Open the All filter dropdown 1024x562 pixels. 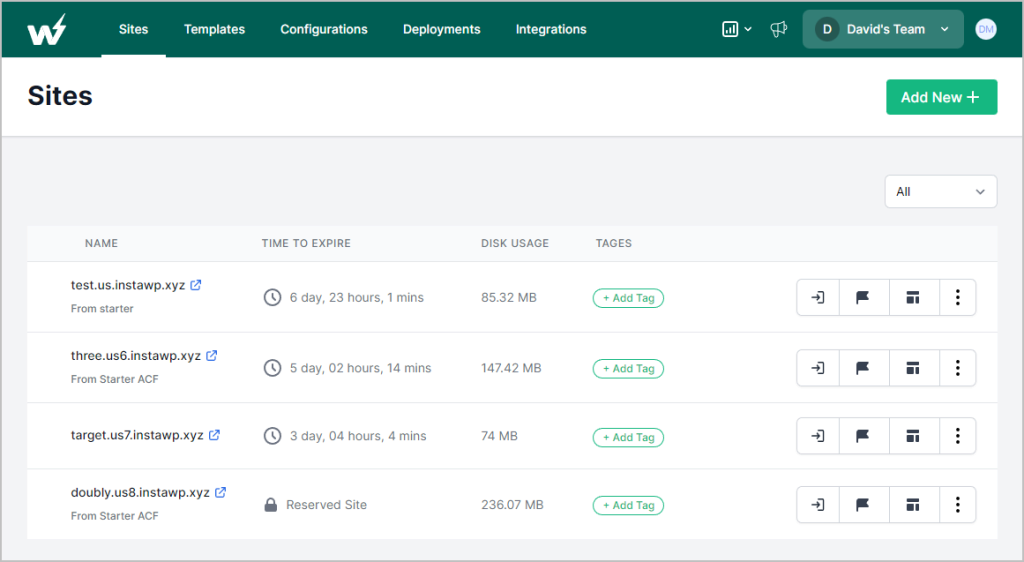coord(940,192)
